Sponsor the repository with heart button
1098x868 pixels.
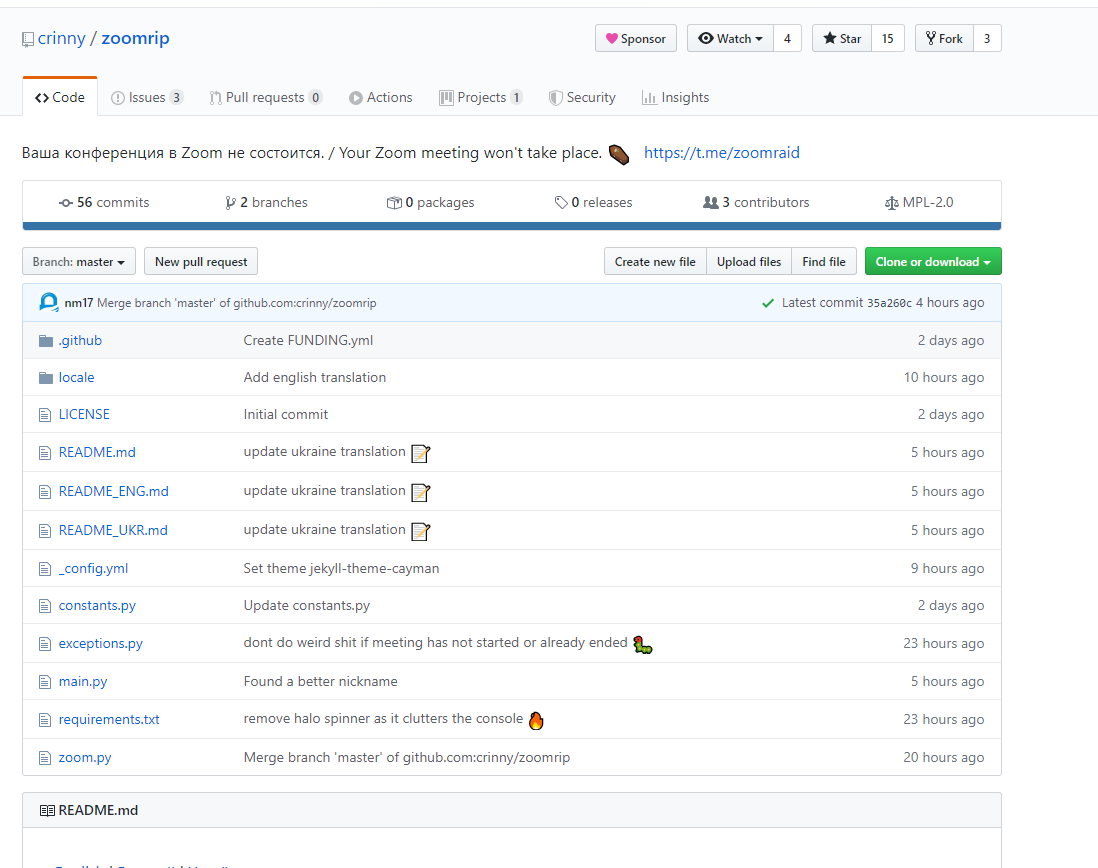pos(635,39)
